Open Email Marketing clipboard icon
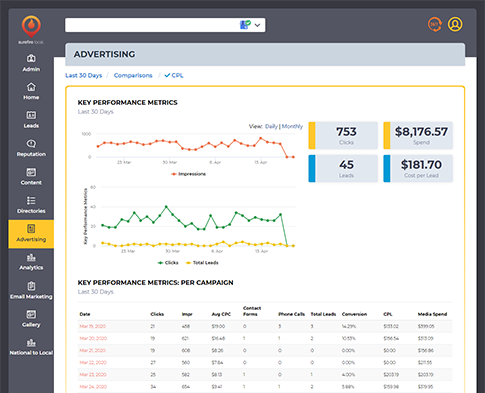The width and height of the screenshot is (485, 393). point(31,286)
